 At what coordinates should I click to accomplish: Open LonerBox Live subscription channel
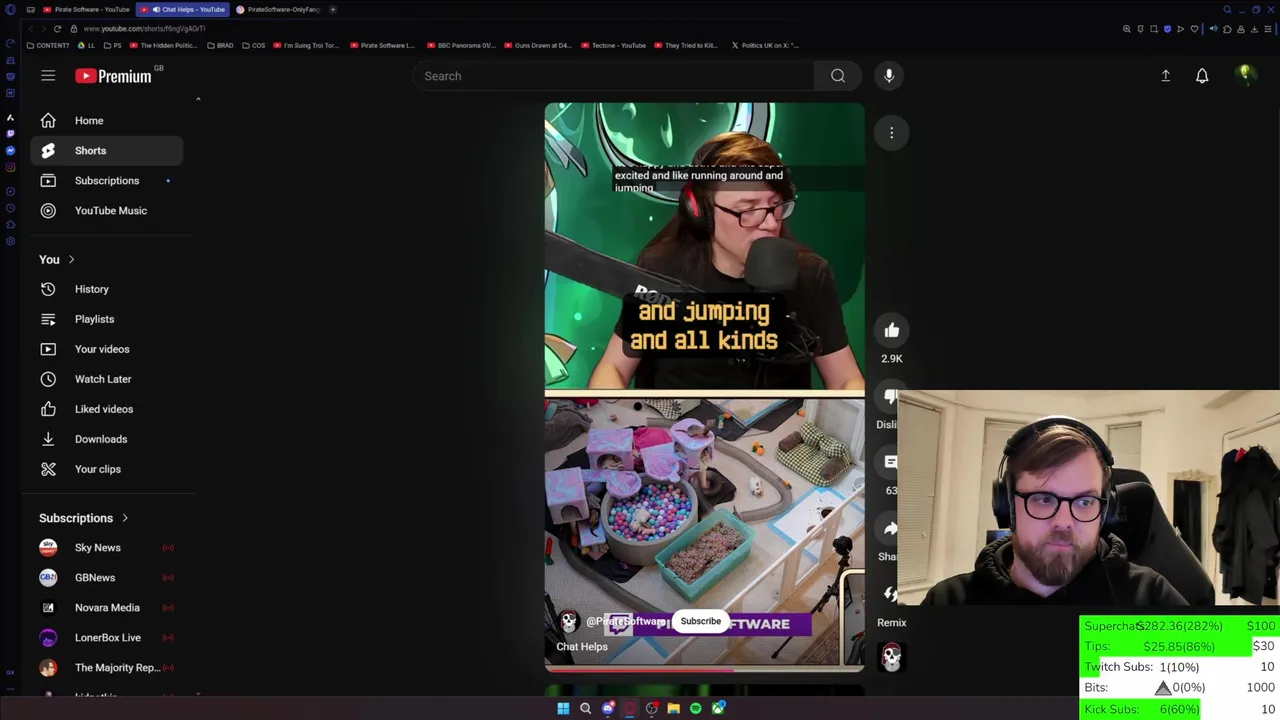click(x=107, y=638)
